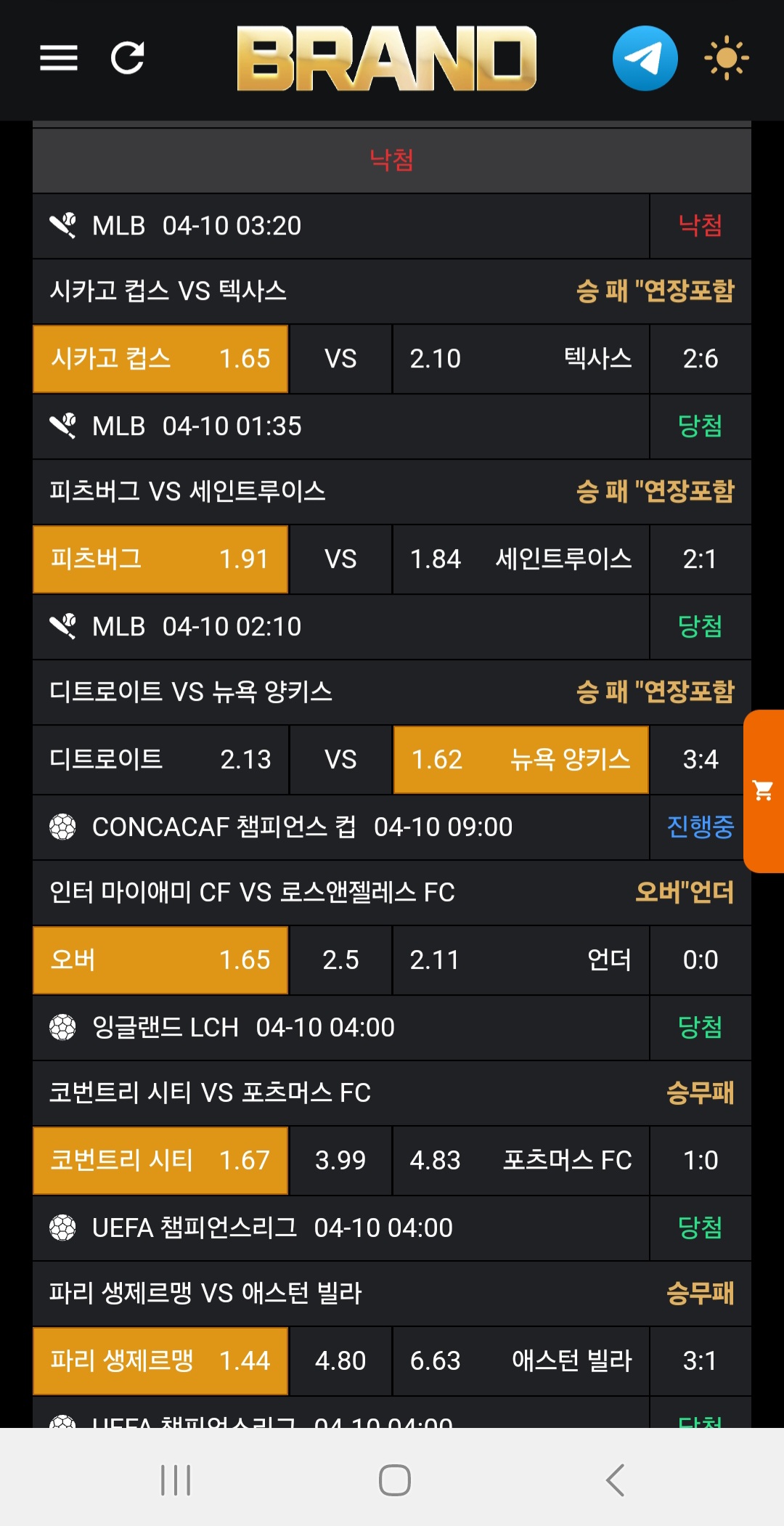Screen dimensions: 784x1526
Task: Tap the Android back arrow
Action: point(615,1480)
